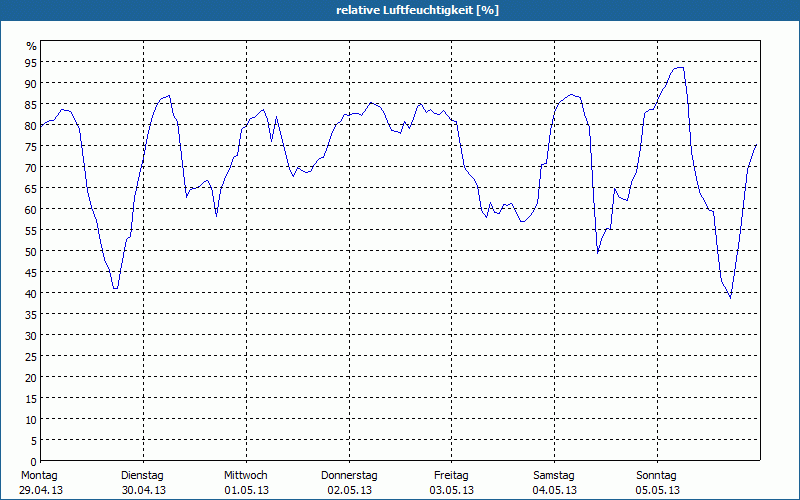Select the date '05.05.13'
Viewport: 800px width, 500px height.
click(x=658, y=490)
